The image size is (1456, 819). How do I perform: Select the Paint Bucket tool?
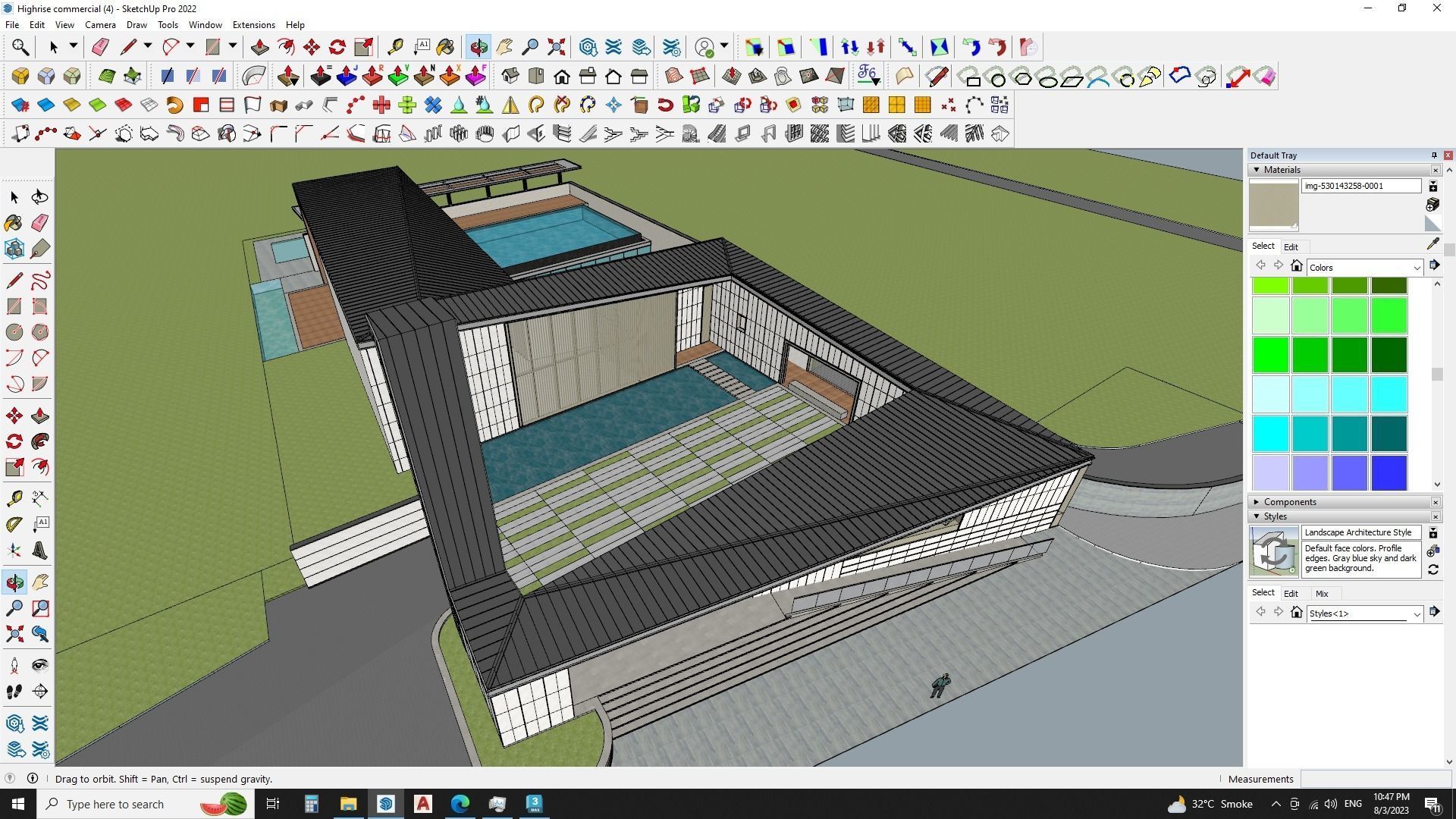(x=14, y=222)
